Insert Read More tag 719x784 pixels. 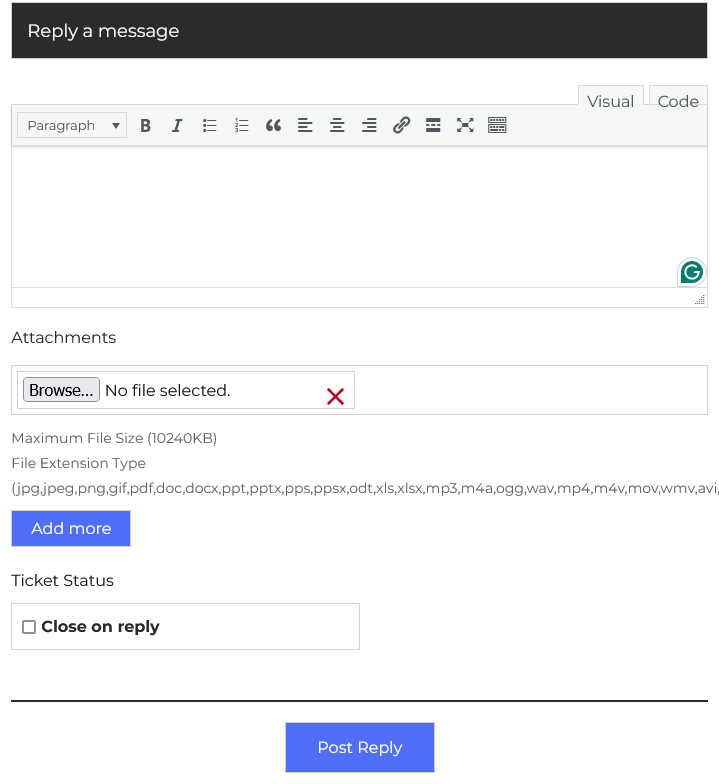coord(433,126)
